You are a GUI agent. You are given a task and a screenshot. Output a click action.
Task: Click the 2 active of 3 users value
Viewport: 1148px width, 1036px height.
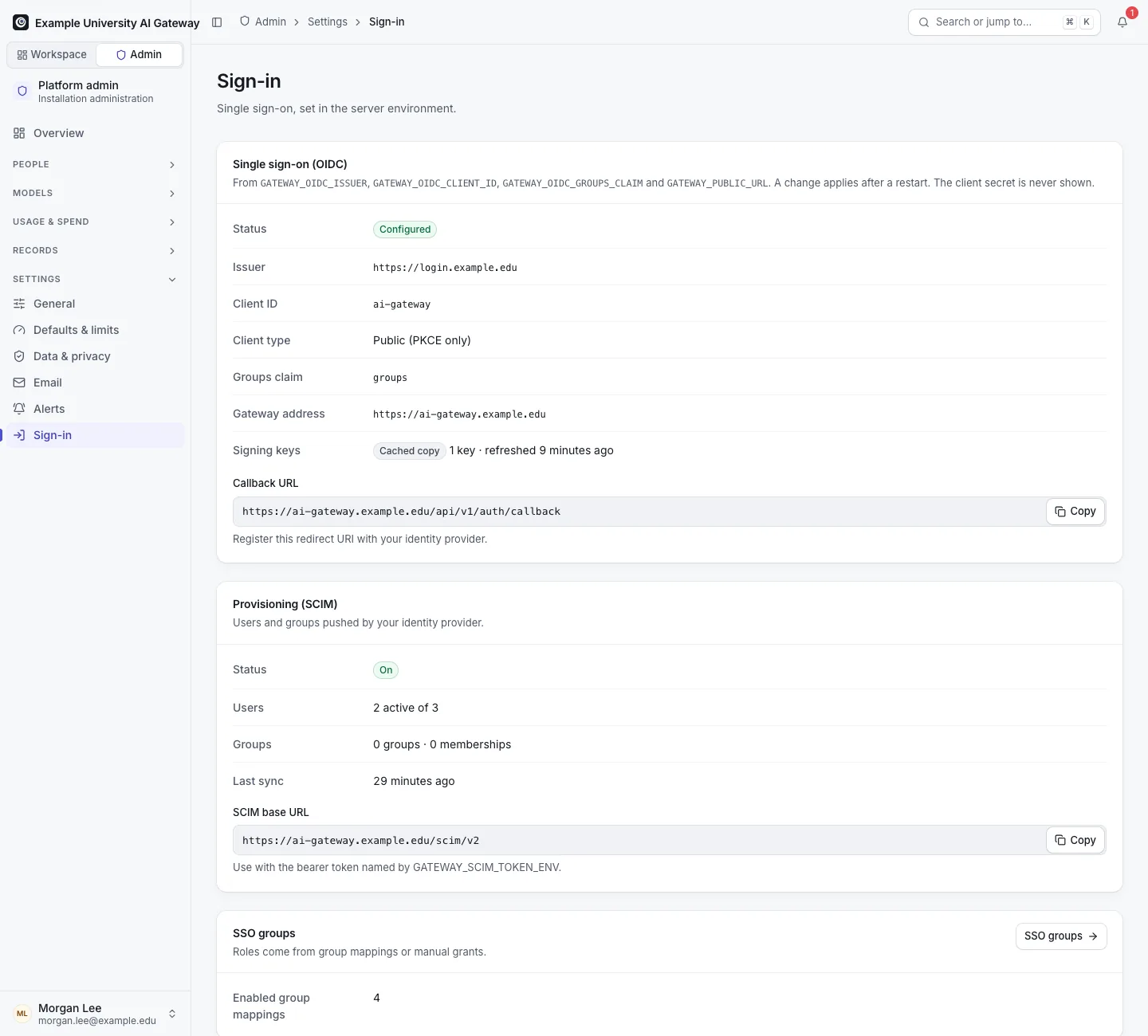pos(406,708)
